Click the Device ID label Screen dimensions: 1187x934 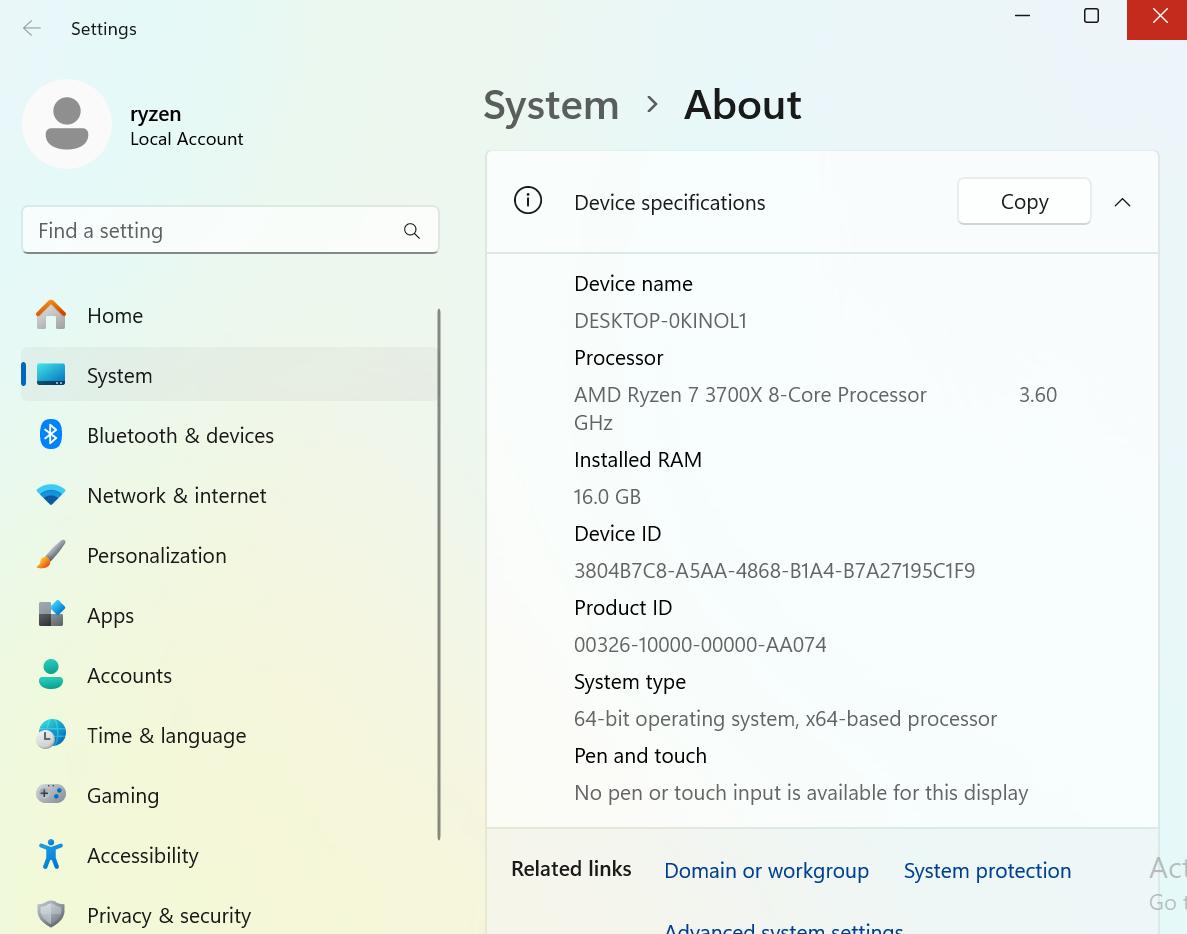tap(617, 534)
